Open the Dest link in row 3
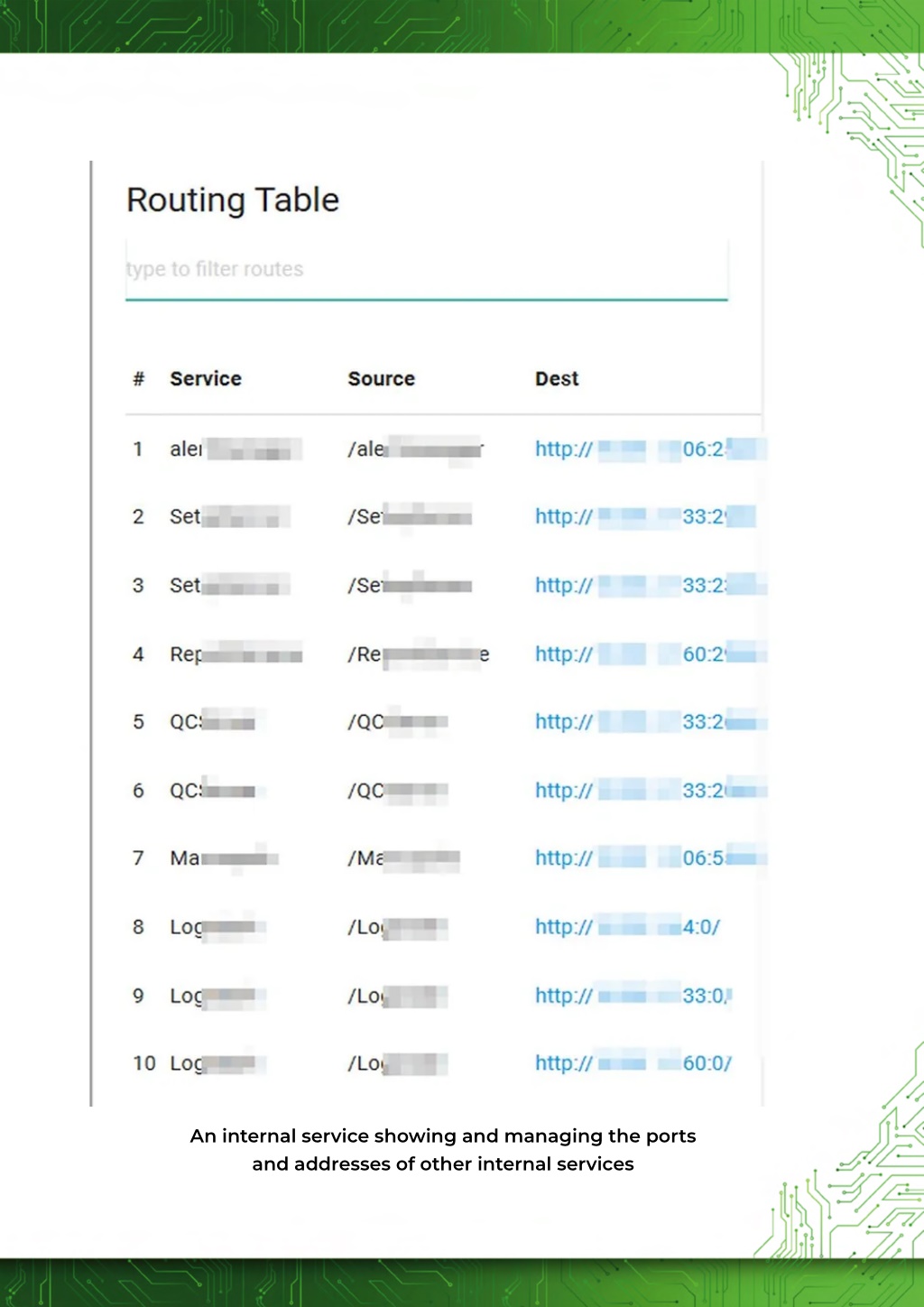Viewport: 924px width, 1307px height. (x=650, y=585)
